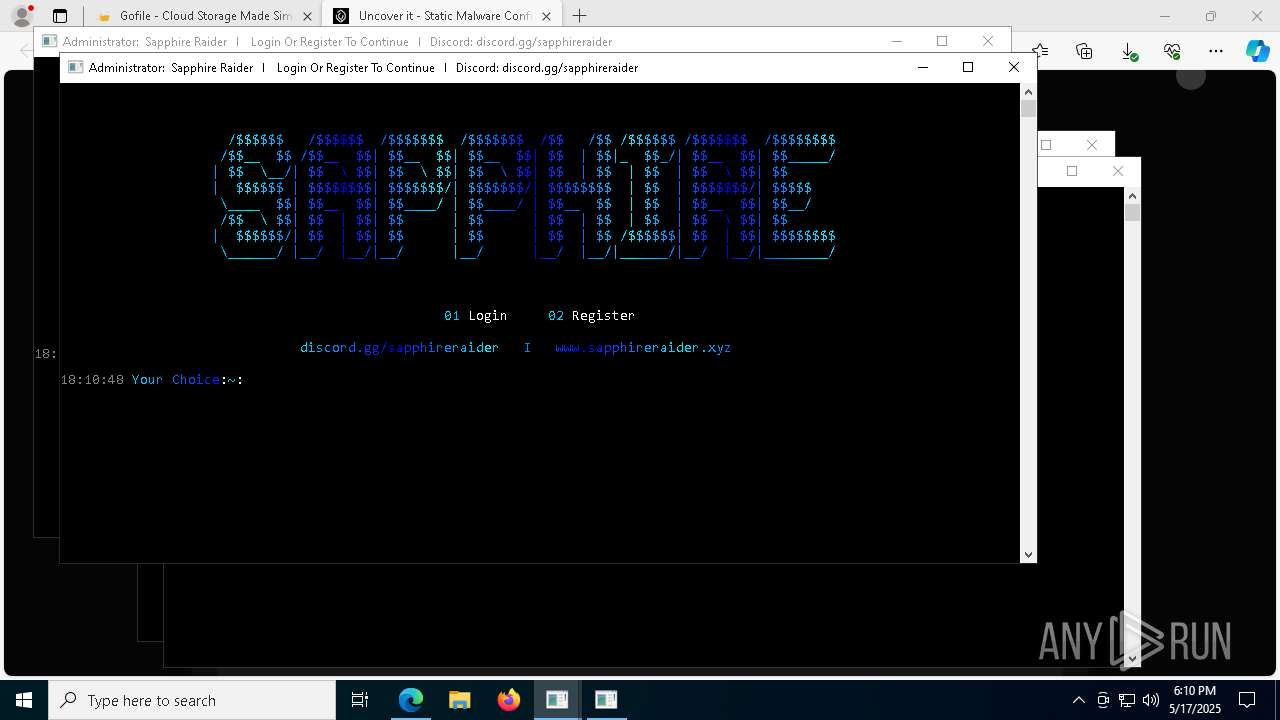Image resolution: width=1280 pixels, height=720 pixels.
Task: Click the tray device/security status icon
Action: tap(1102, 700)
